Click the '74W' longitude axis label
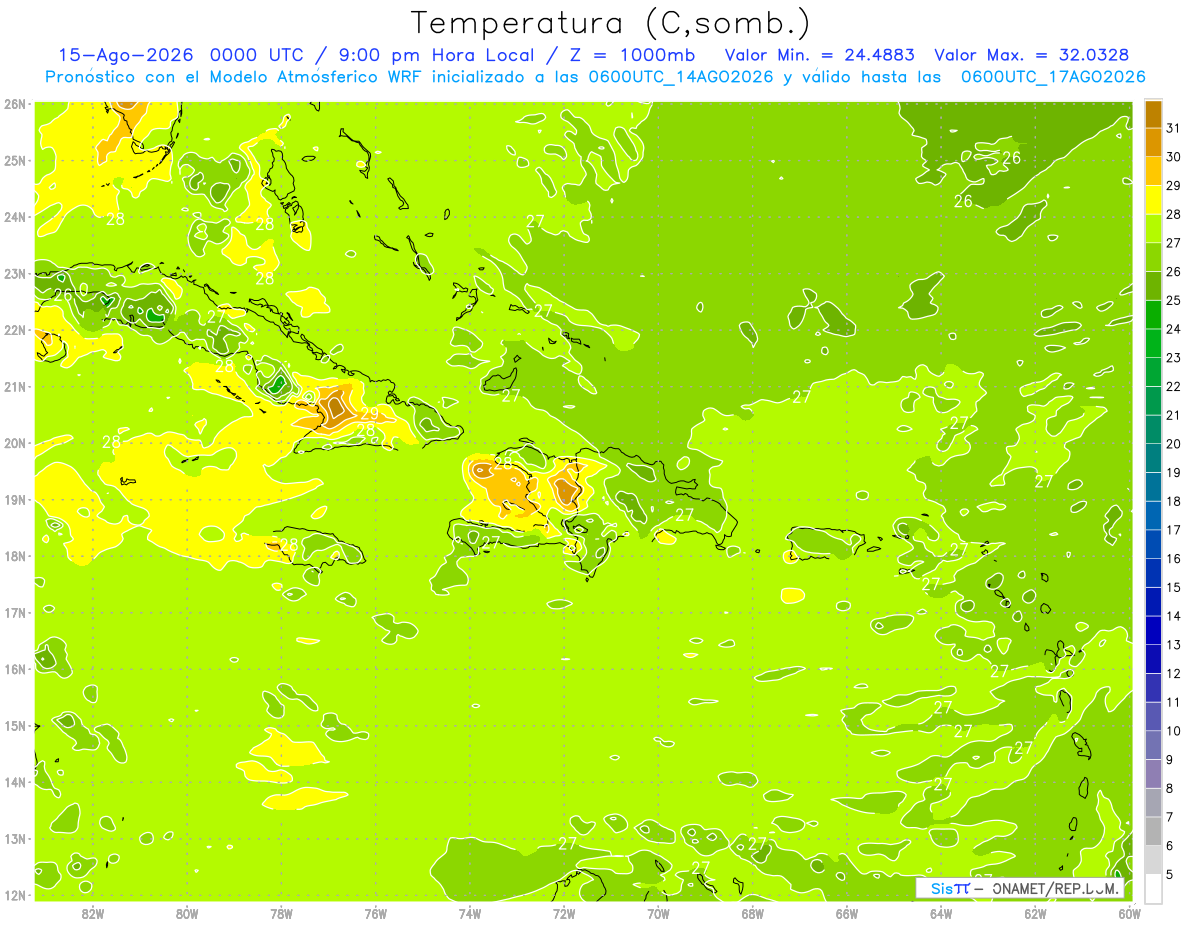The width and height of the screenshot is (1200, 927). tap(470, 913)
